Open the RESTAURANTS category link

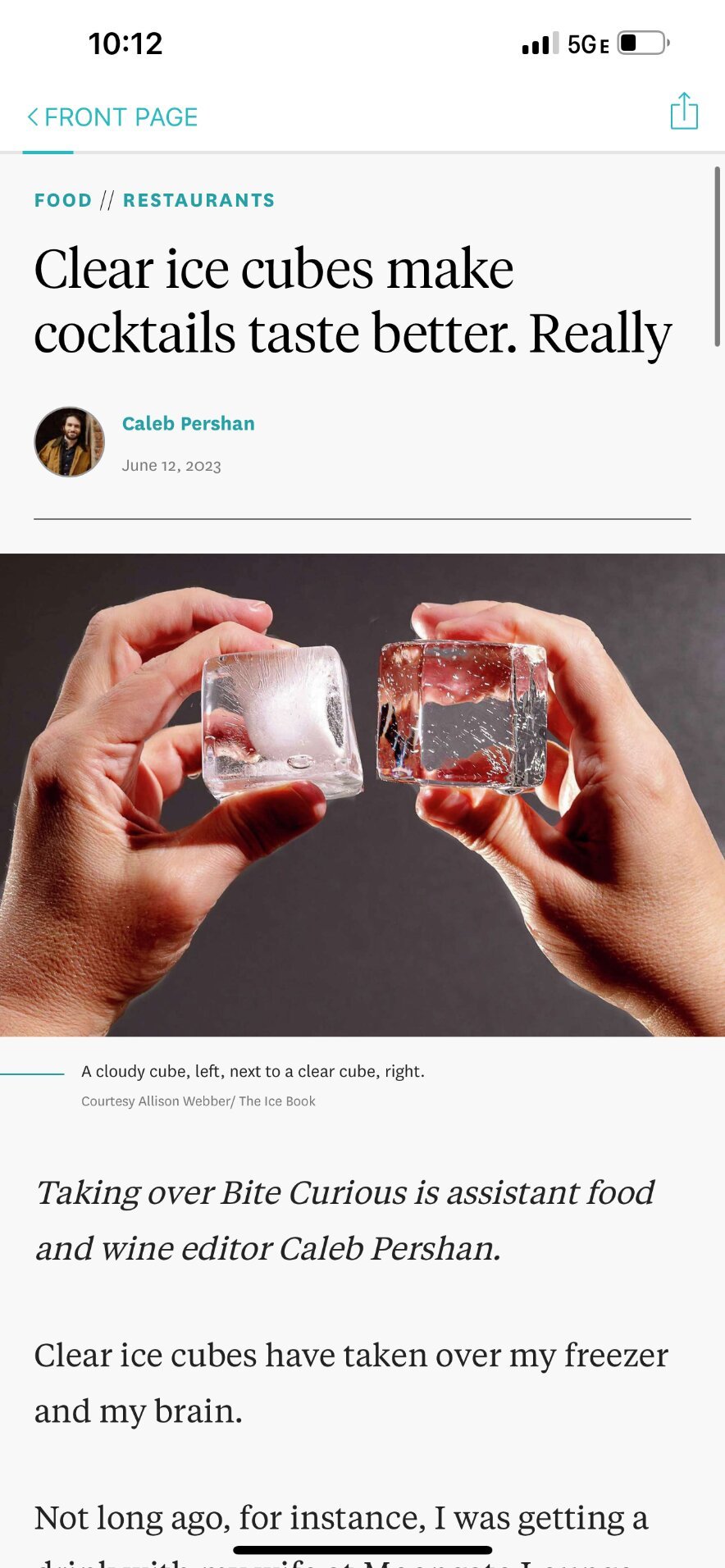point(198,200)
